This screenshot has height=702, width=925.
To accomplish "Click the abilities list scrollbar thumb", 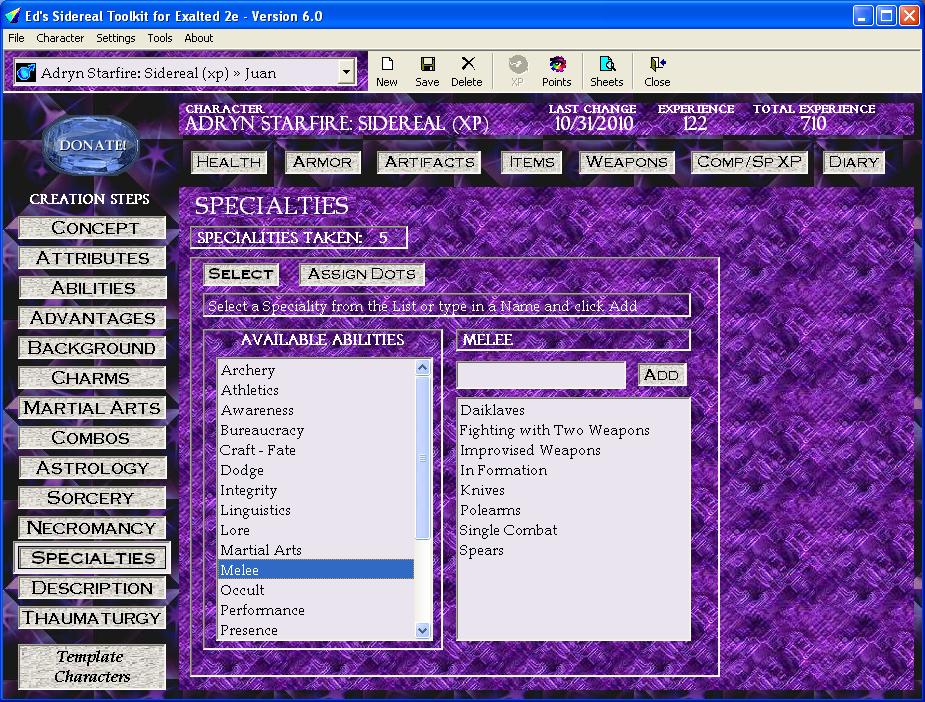I will point(422,458).
